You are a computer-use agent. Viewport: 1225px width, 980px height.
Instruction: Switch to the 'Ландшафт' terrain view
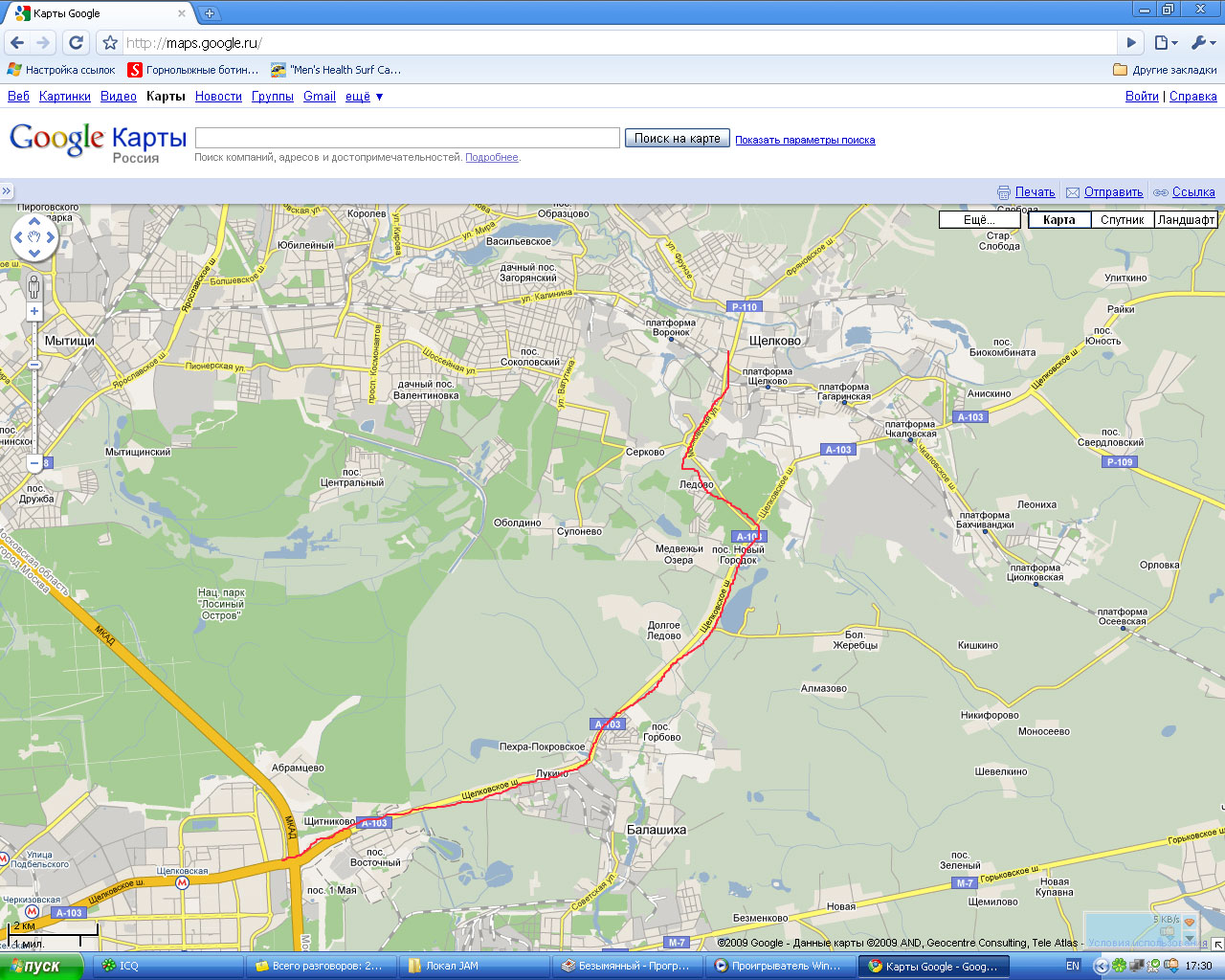[1186, 219]
